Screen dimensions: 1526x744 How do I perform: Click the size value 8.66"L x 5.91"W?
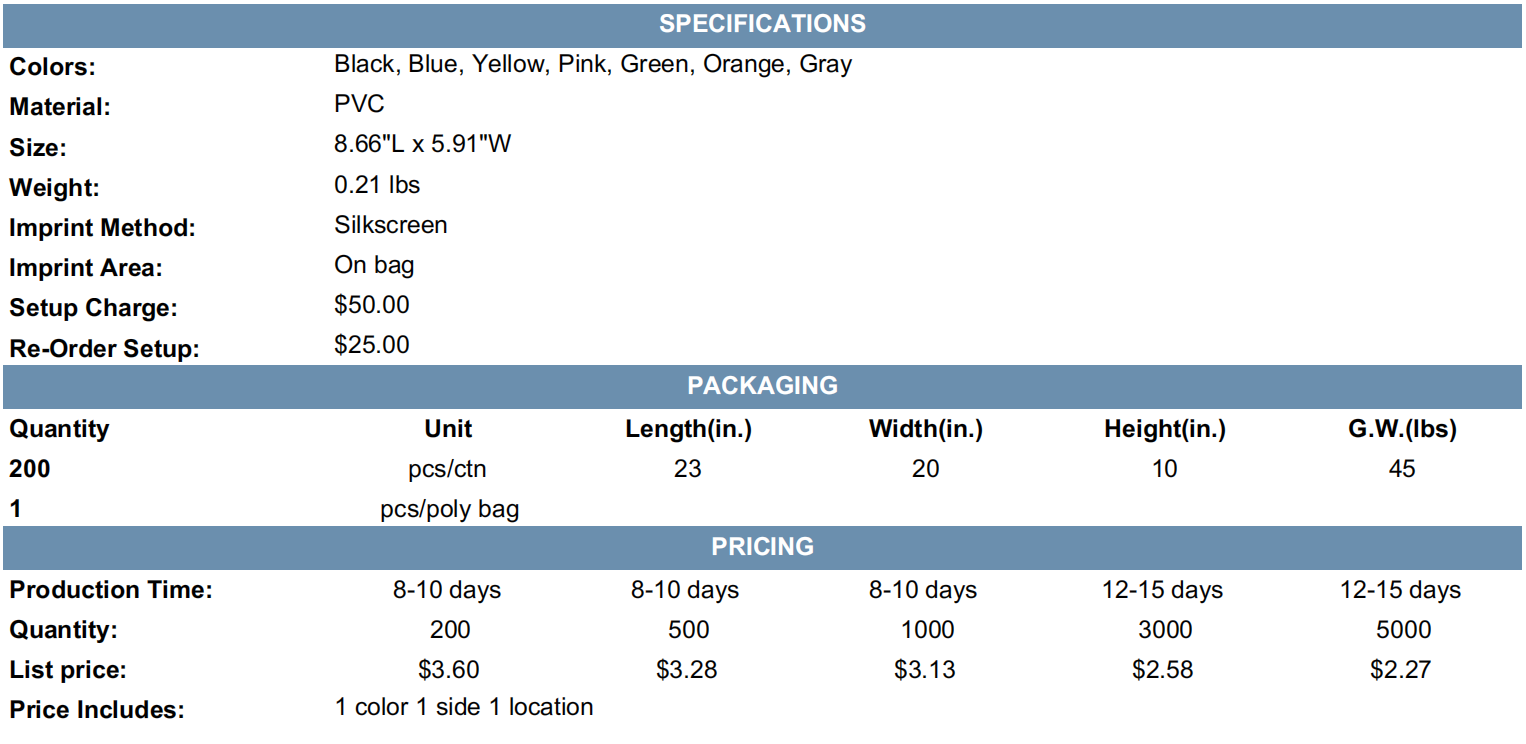[422, 144]
